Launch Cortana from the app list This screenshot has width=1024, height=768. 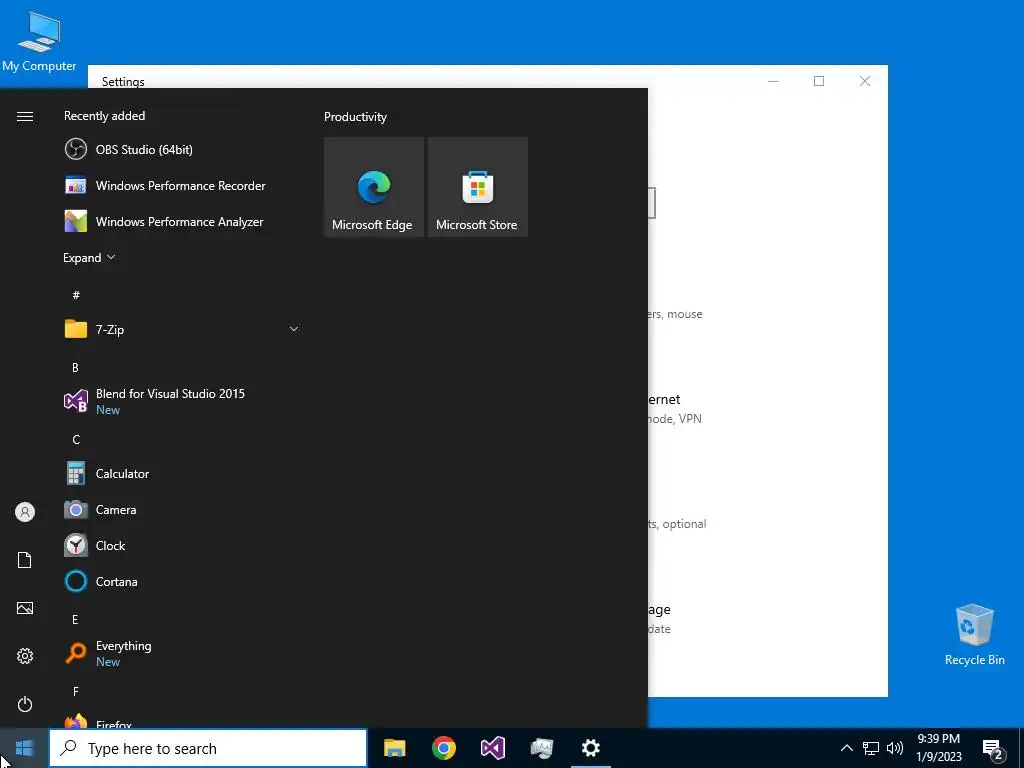coord(182,581)
